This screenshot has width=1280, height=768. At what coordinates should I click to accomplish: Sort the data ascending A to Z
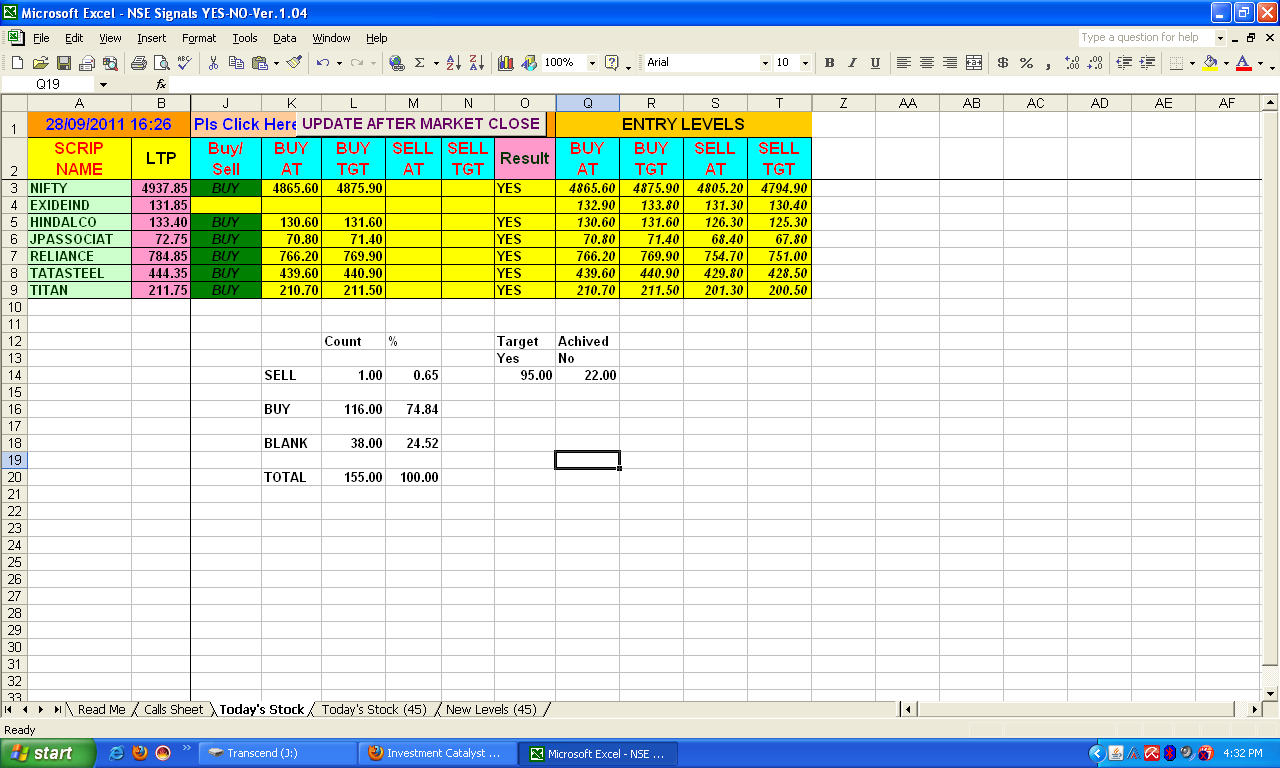coord(453,63)
